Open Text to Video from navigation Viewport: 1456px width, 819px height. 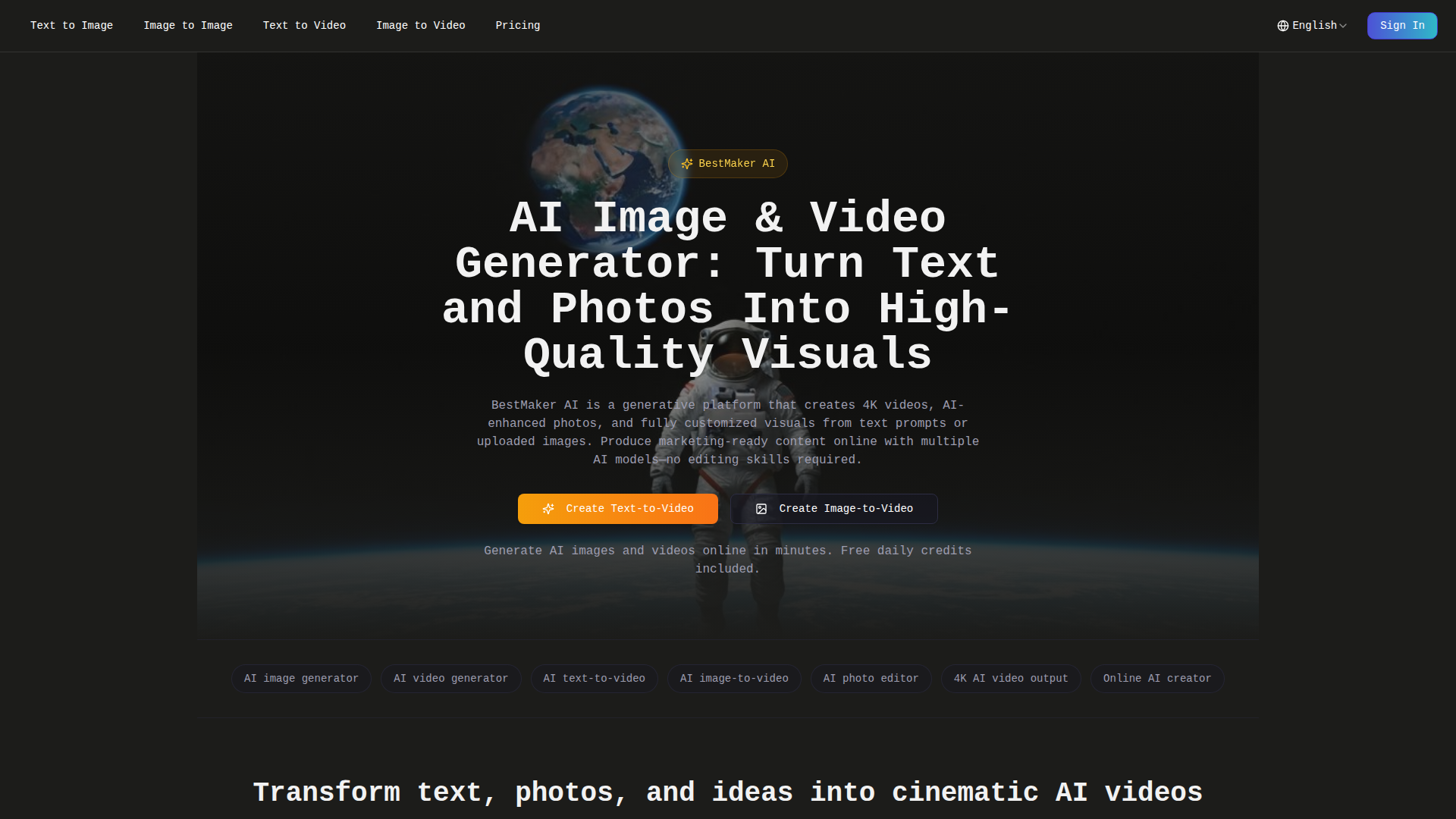[x=304, y=26]
